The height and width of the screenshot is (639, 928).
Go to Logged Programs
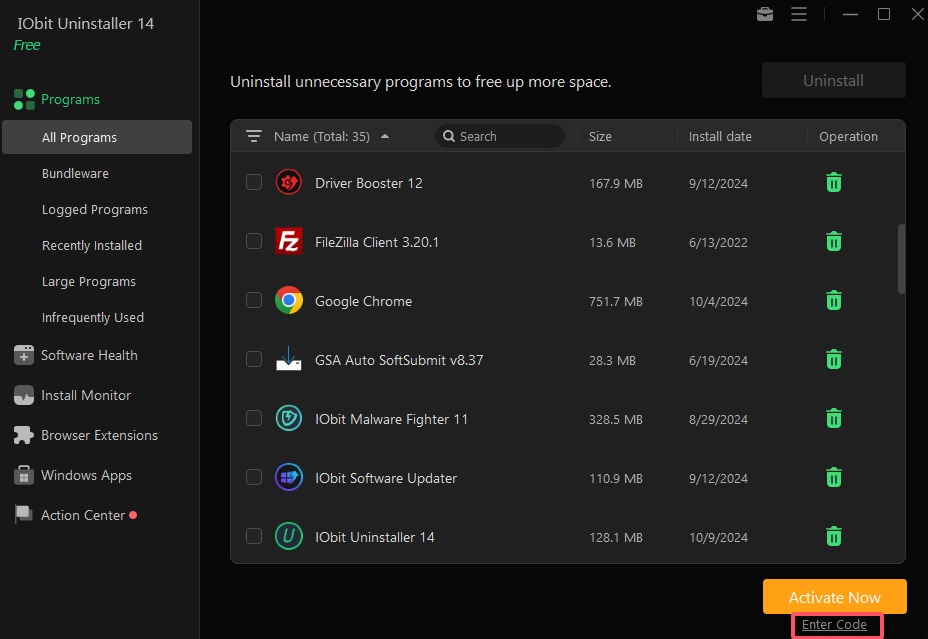pos(95,209)
